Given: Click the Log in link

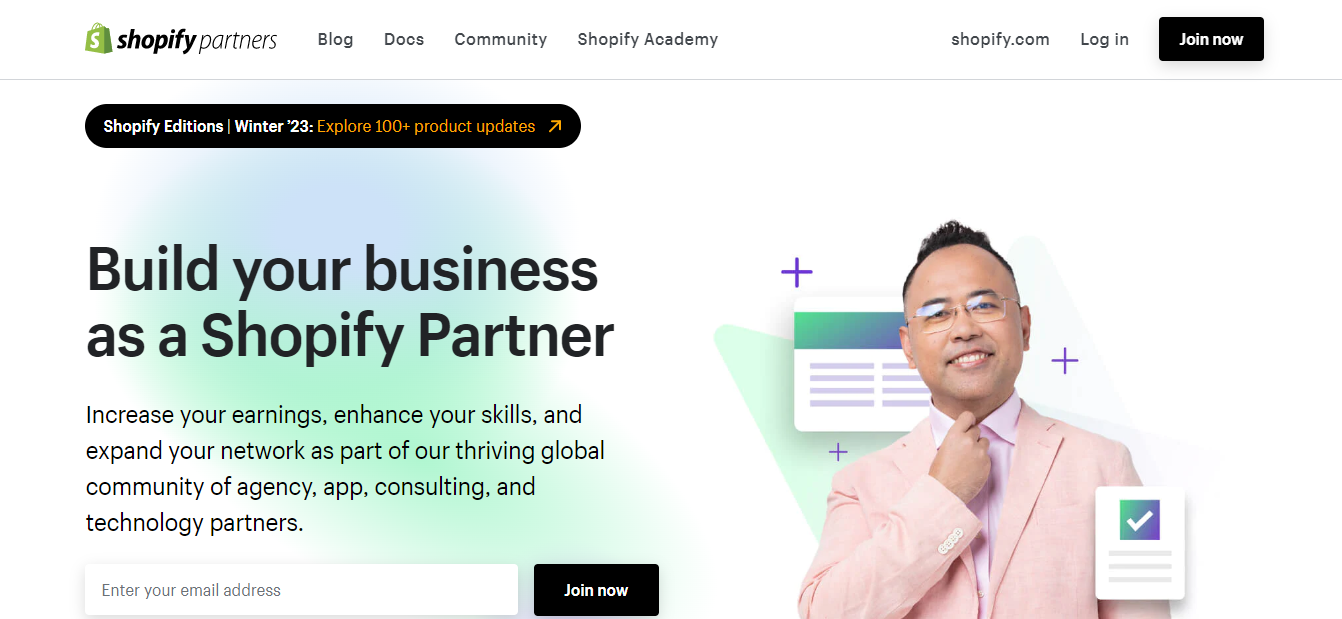Looking at the screenshot, I should click(x=1104, y=39).
